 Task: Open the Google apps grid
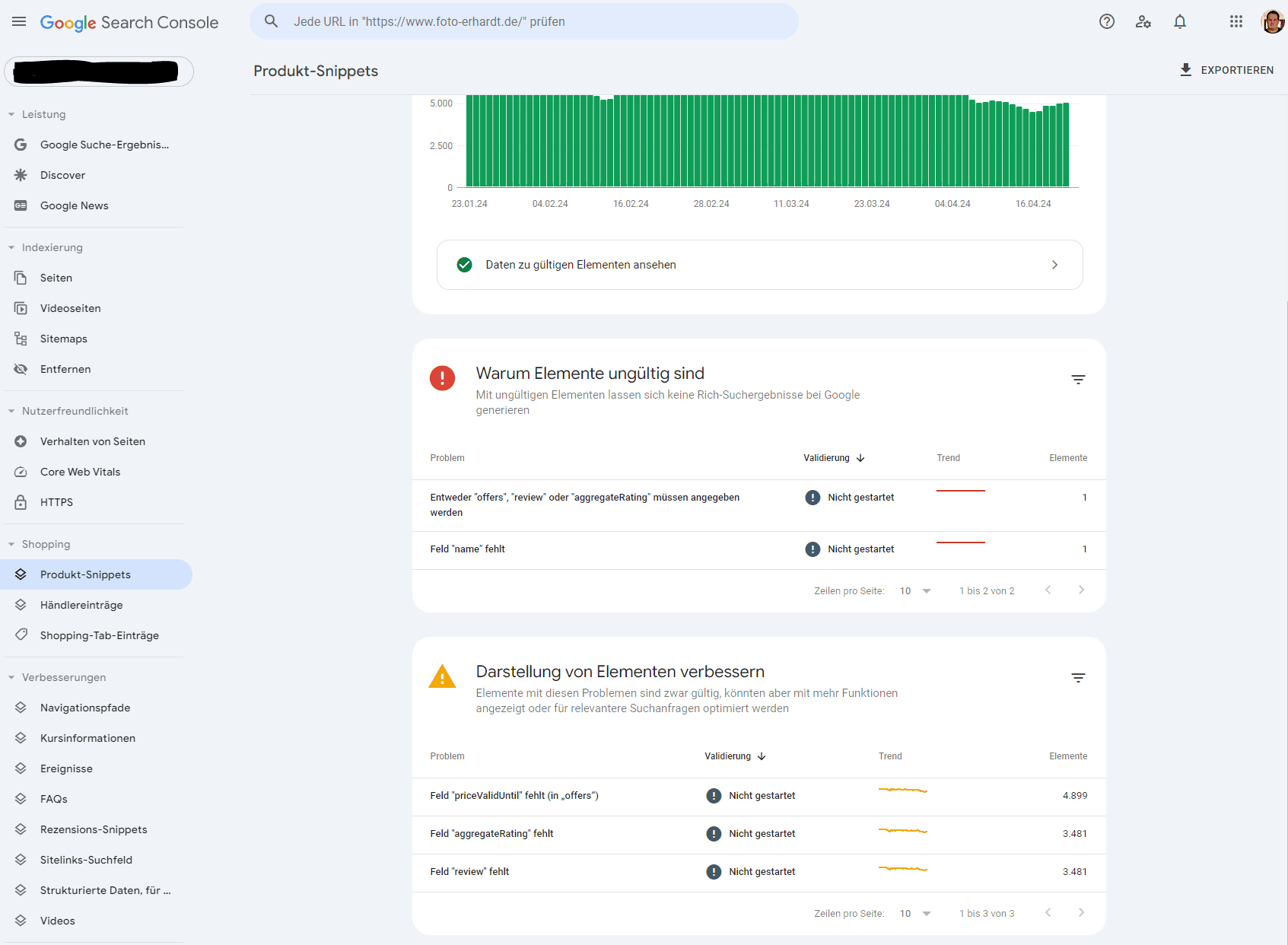[x=1236, y=21]
